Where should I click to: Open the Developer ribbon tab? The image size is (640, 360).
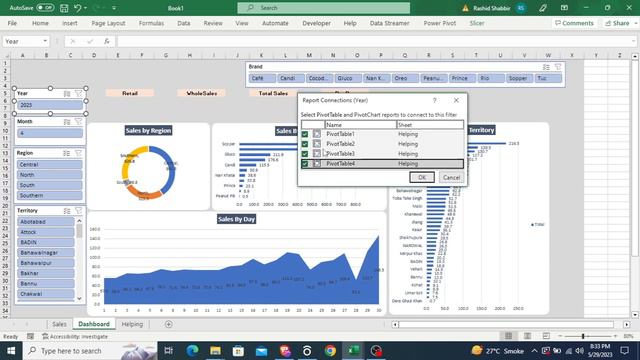316,23
